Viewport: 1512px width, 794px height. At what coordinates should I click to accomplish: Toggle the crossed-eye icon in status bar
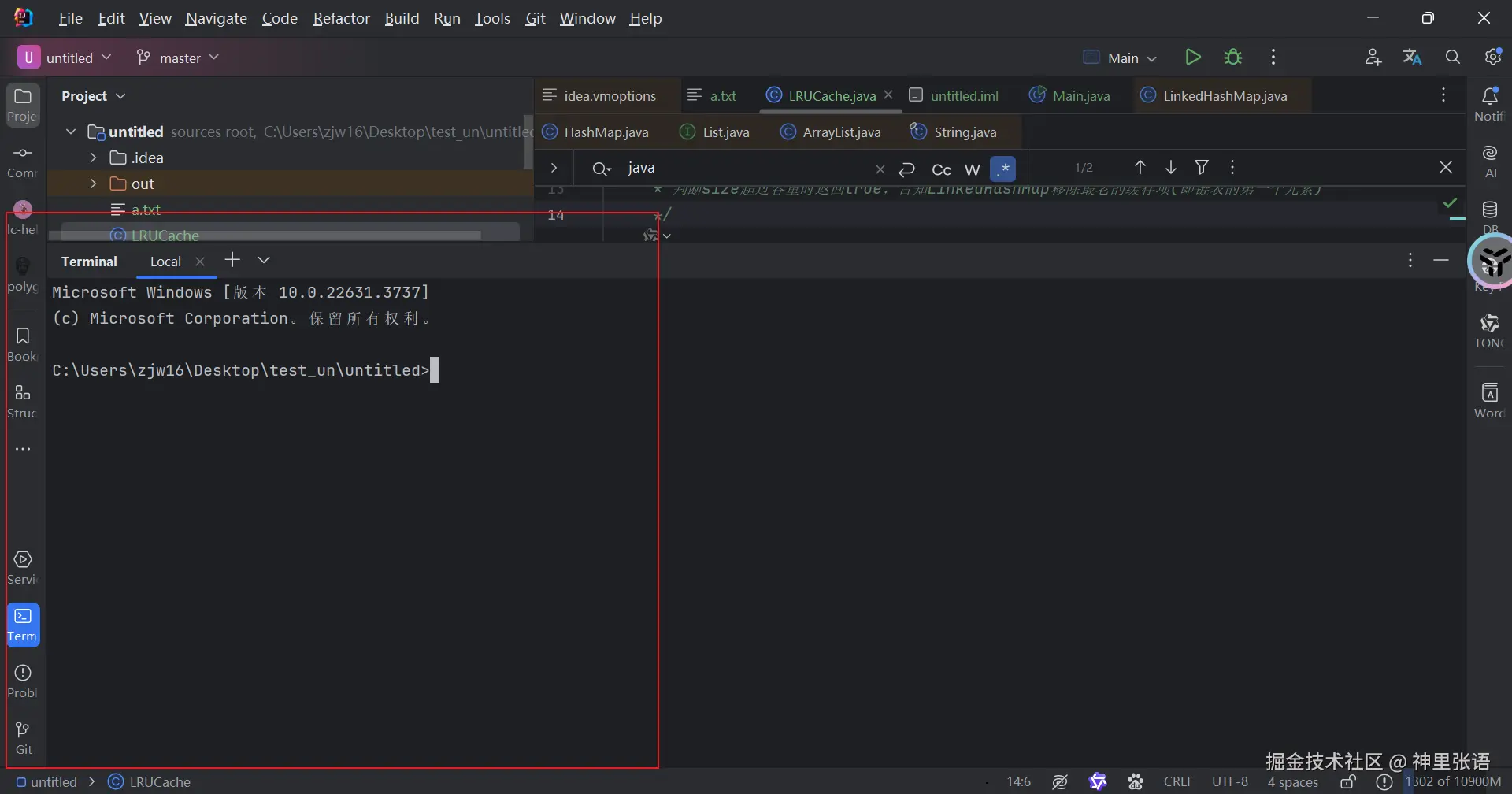(x=1060, y=781)
